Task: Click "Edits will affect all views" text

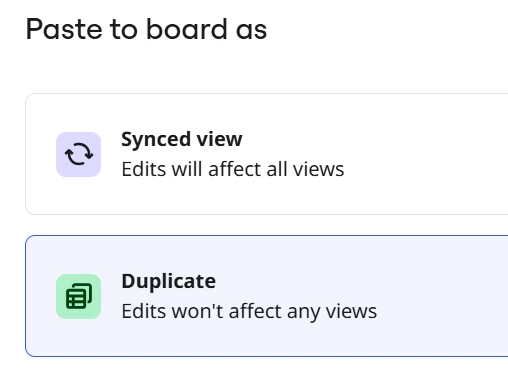Action: [x=233, y=169]
